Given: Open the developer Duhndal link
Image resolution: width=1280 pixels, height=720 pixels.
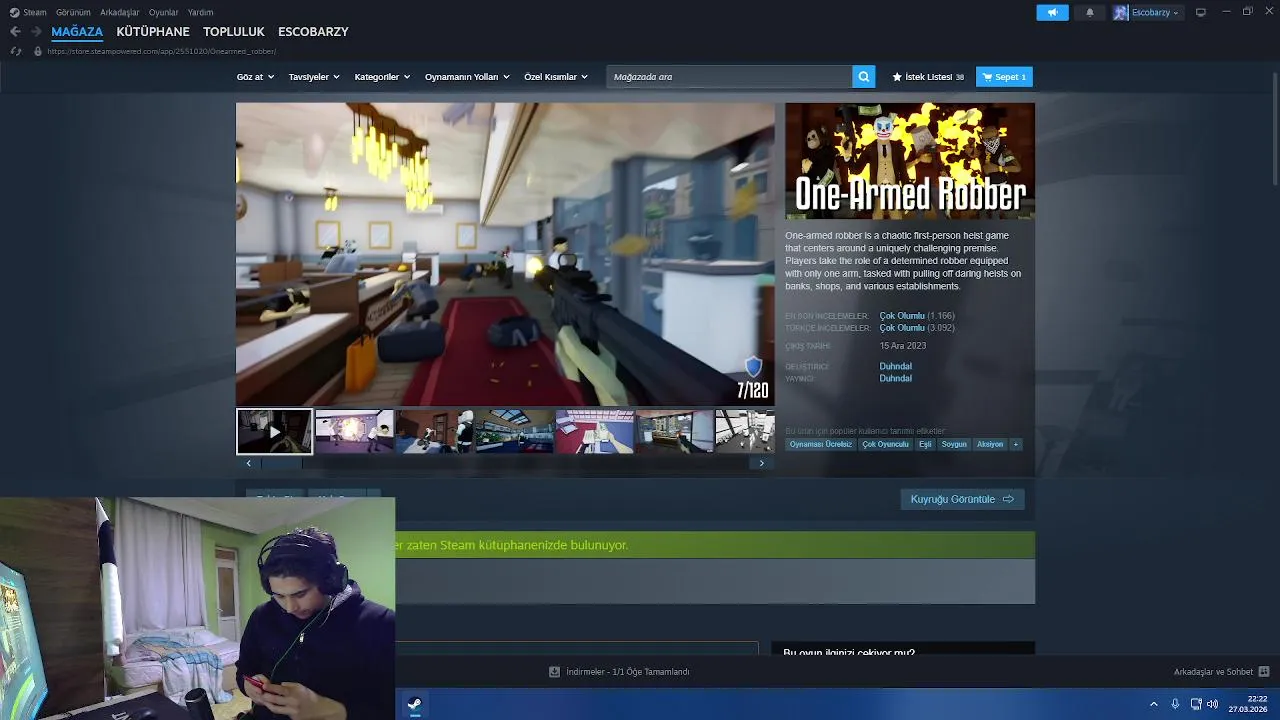Looking at the screenshot, I should coord(895,366).
